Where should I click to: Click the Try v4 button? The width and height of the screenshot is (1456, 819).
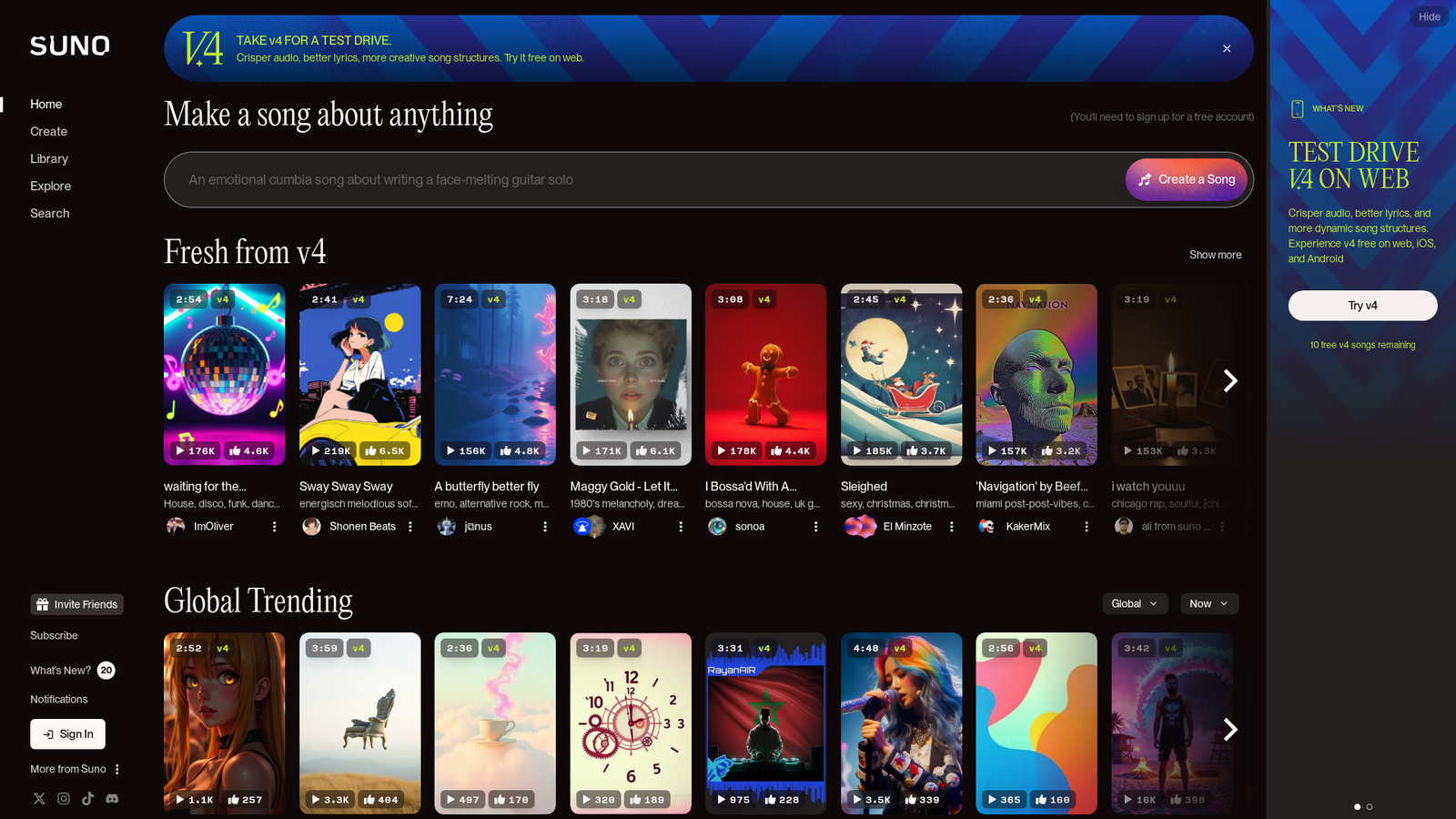[x=1362, y=306]
